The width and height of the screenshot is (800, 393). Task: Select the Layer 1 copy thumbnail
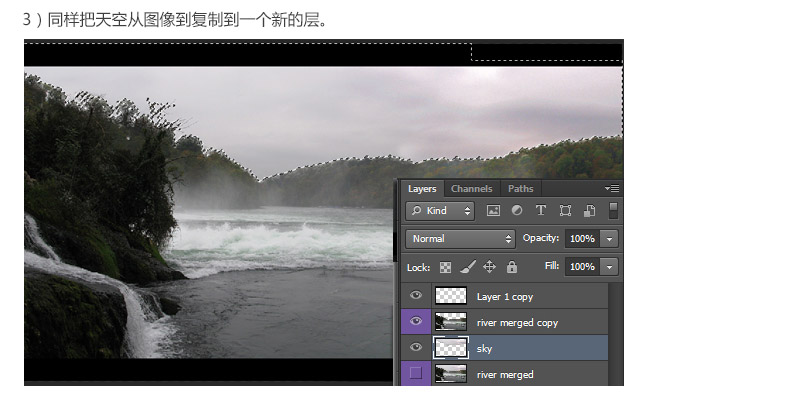pyautogui.click(x=451, y=296)
